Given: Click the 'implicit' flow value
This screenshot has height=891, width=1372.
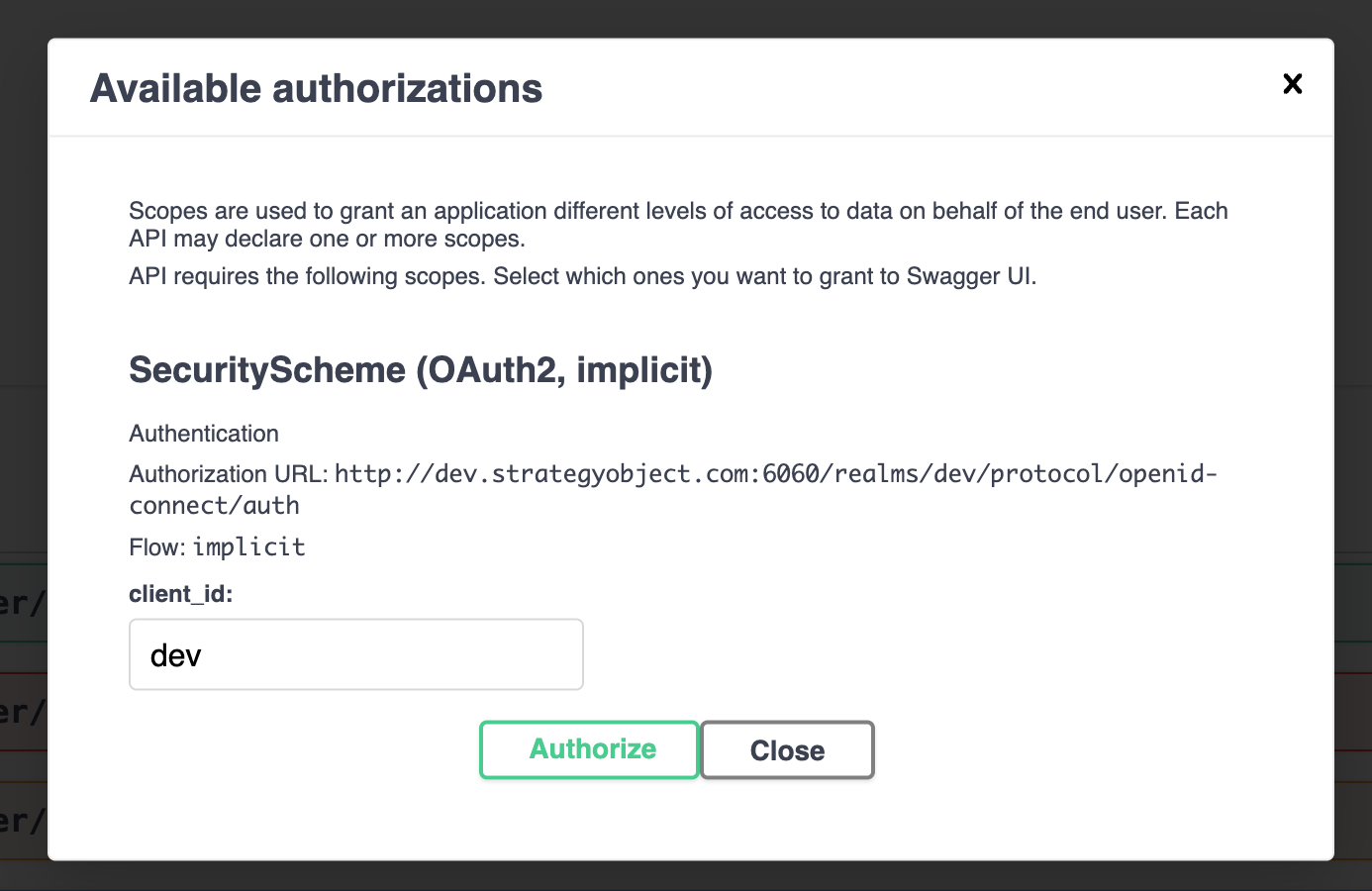Looking at the screenshot, I should point(249,547).
